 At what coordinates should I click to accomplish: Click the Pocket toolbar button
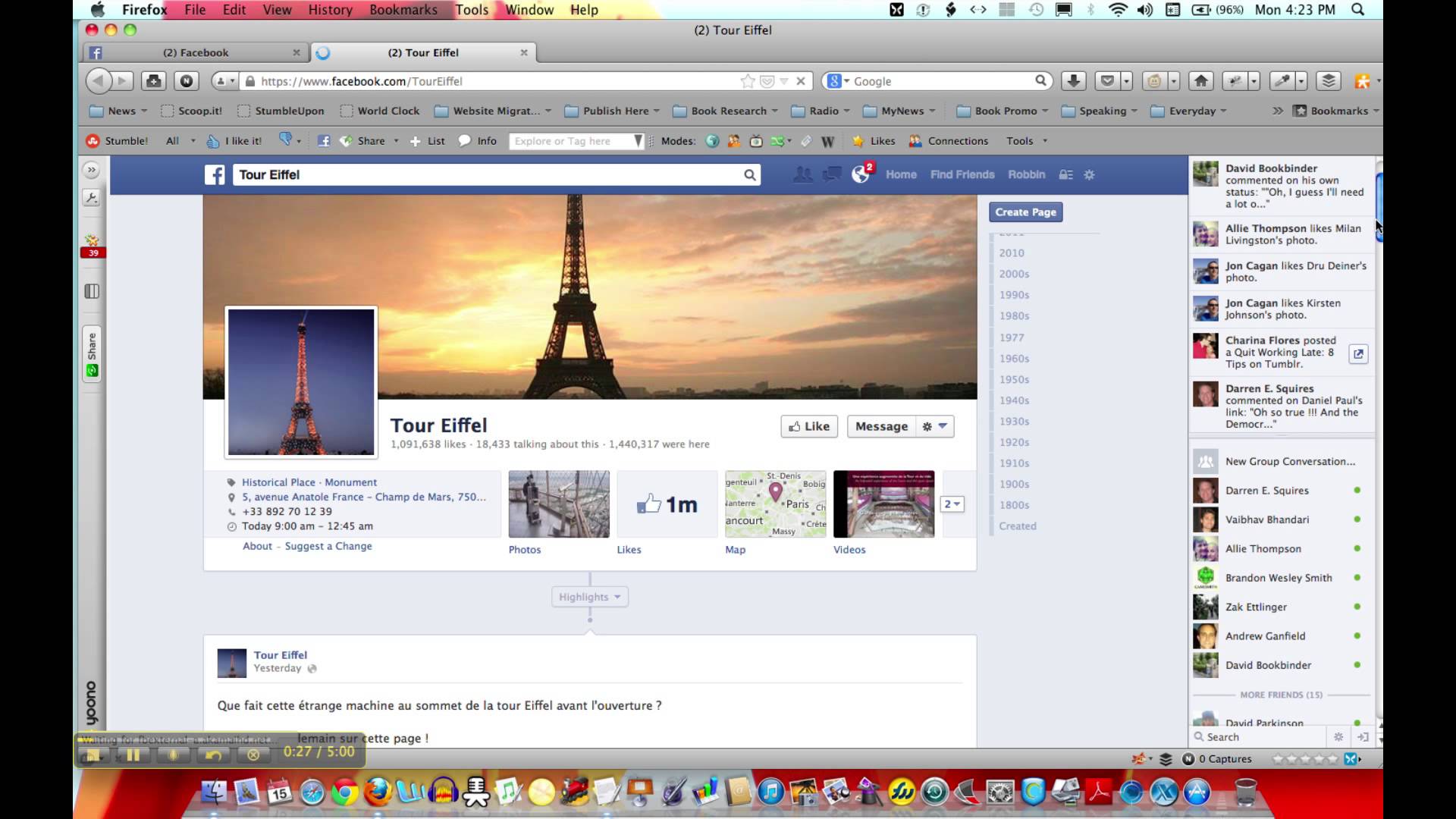coord(1107,80)
